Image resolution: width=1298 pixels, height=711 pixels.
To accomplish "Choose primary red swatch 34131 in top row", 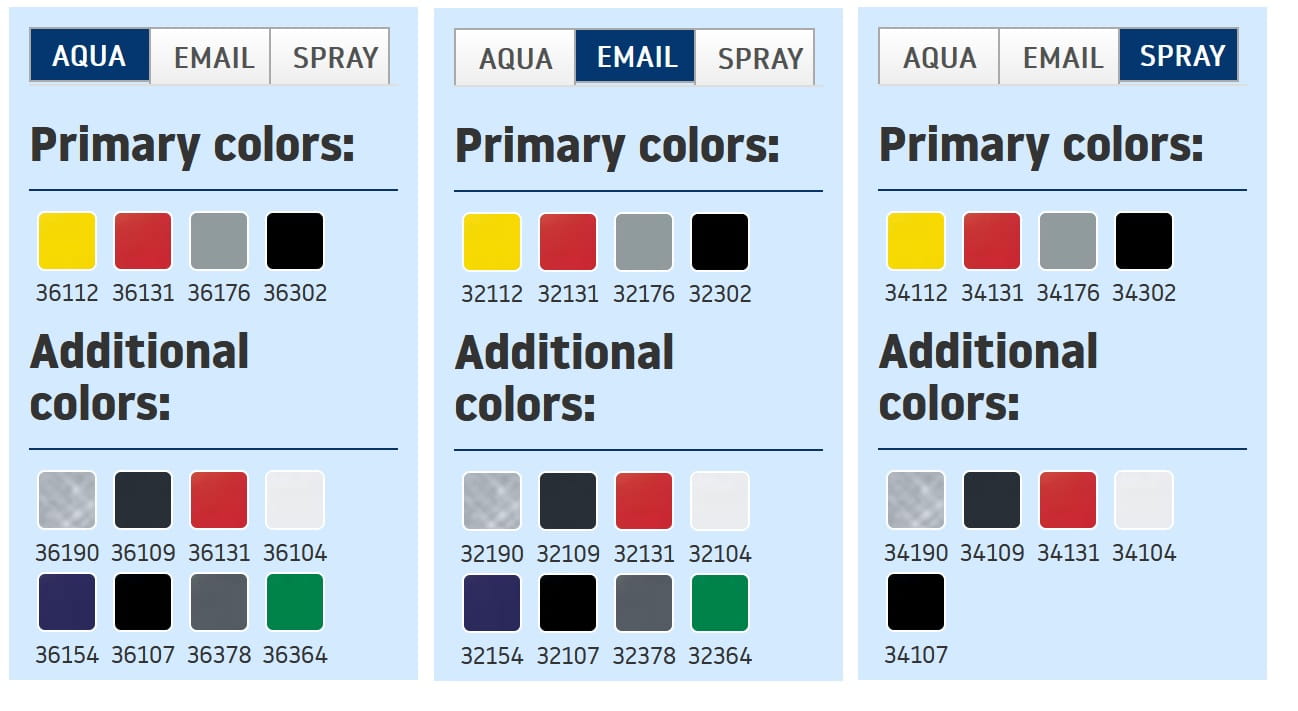I will [992, 241].
